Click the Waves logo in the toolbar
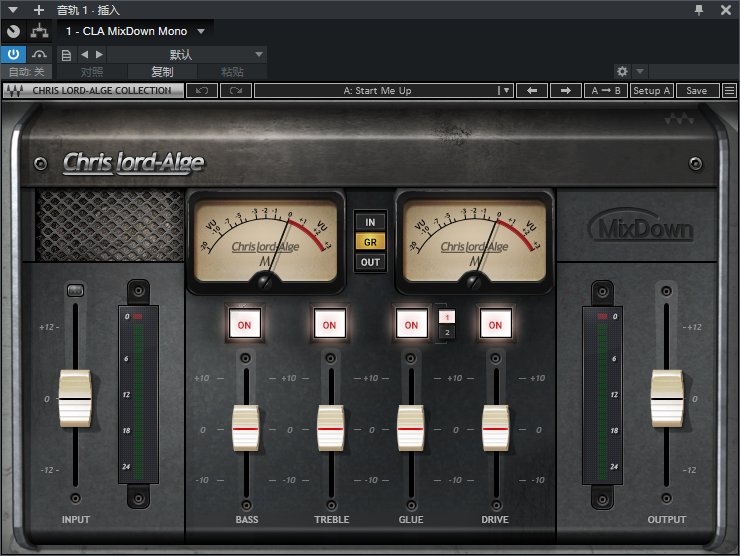740x556 pixels. (x=15, y=91)
